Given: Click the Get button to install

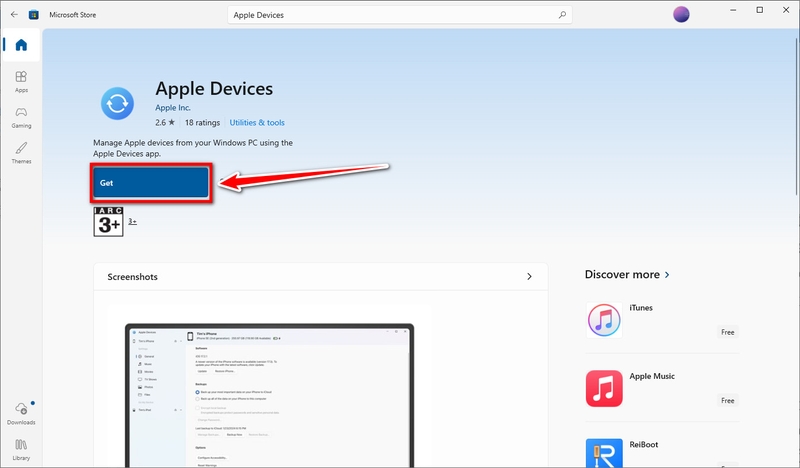Looking at the screenshot, I should coord(151,183).
